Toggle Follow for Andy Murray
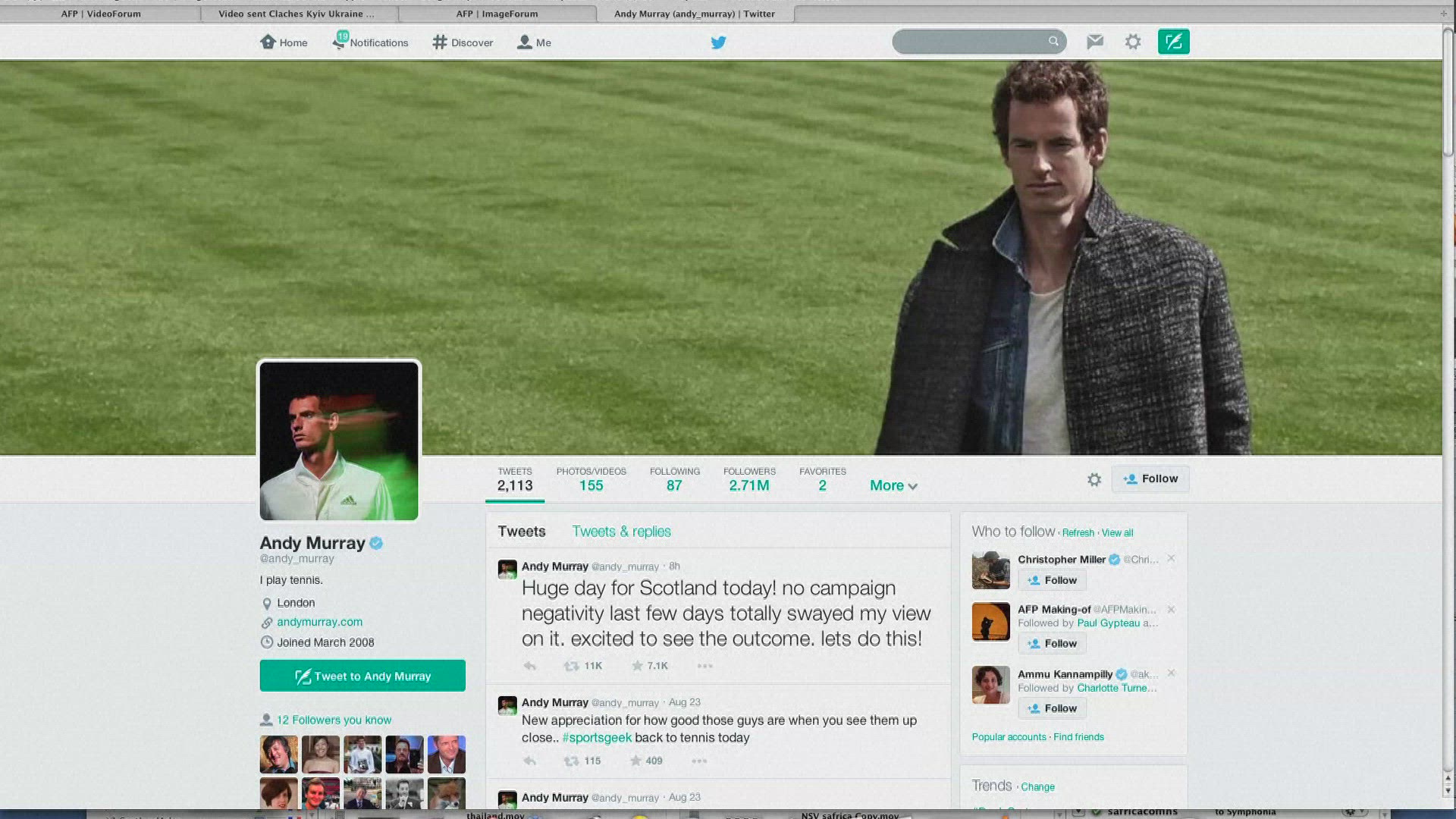Screen dimensions: 1456x819 tap(1150, 479)
